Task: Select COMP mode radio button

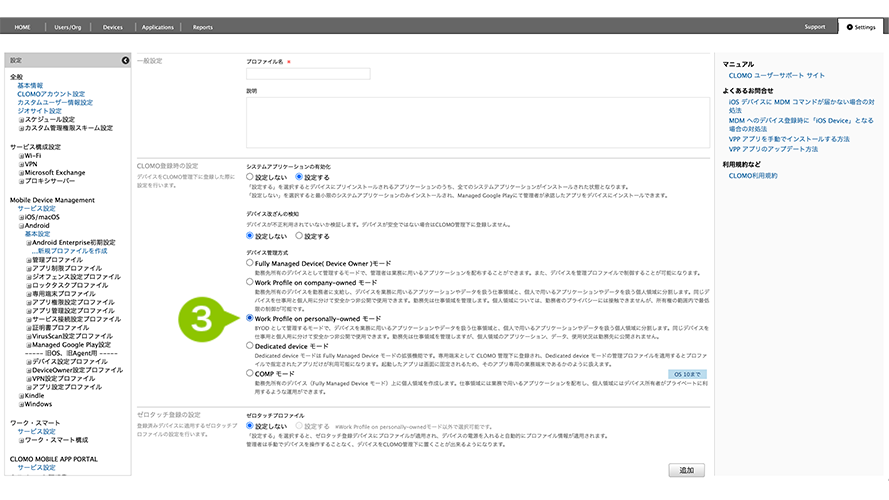Action: (249, 373)
